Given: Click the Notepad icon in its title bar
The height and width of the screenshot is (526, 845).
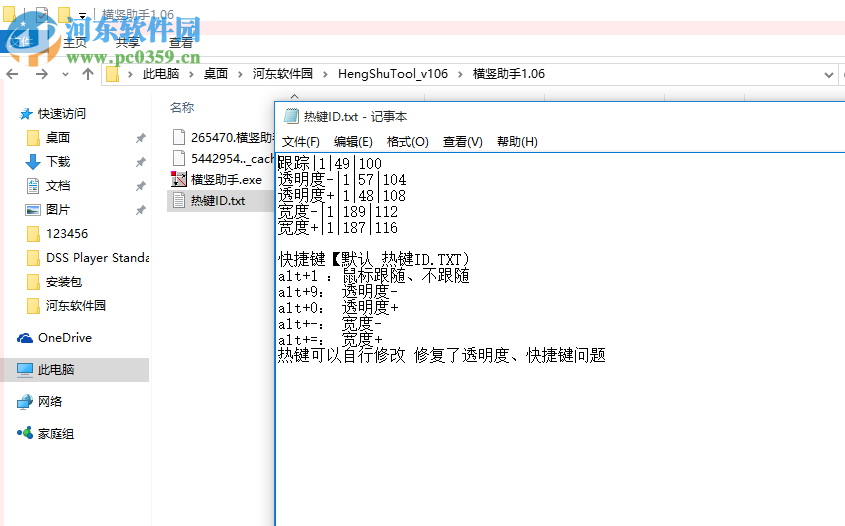Looking at the screenshot, I should point(291,116).
